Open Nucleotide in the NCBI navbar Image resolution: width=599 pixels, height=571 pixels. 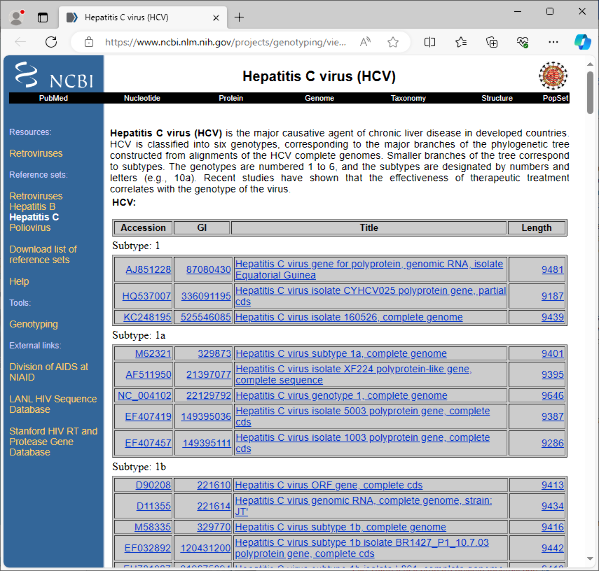(142, 98)
